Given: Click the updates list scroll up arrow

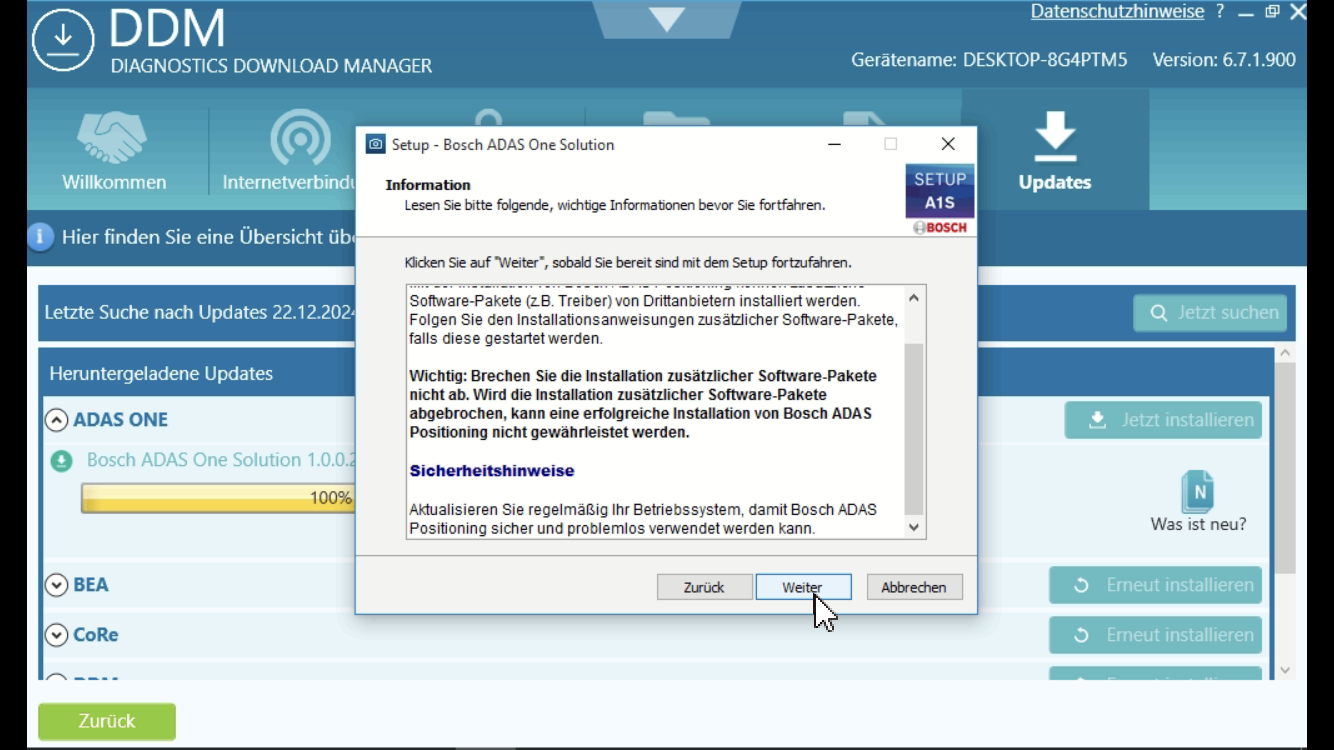Looking at the screenshot, I should point(1286,353).
